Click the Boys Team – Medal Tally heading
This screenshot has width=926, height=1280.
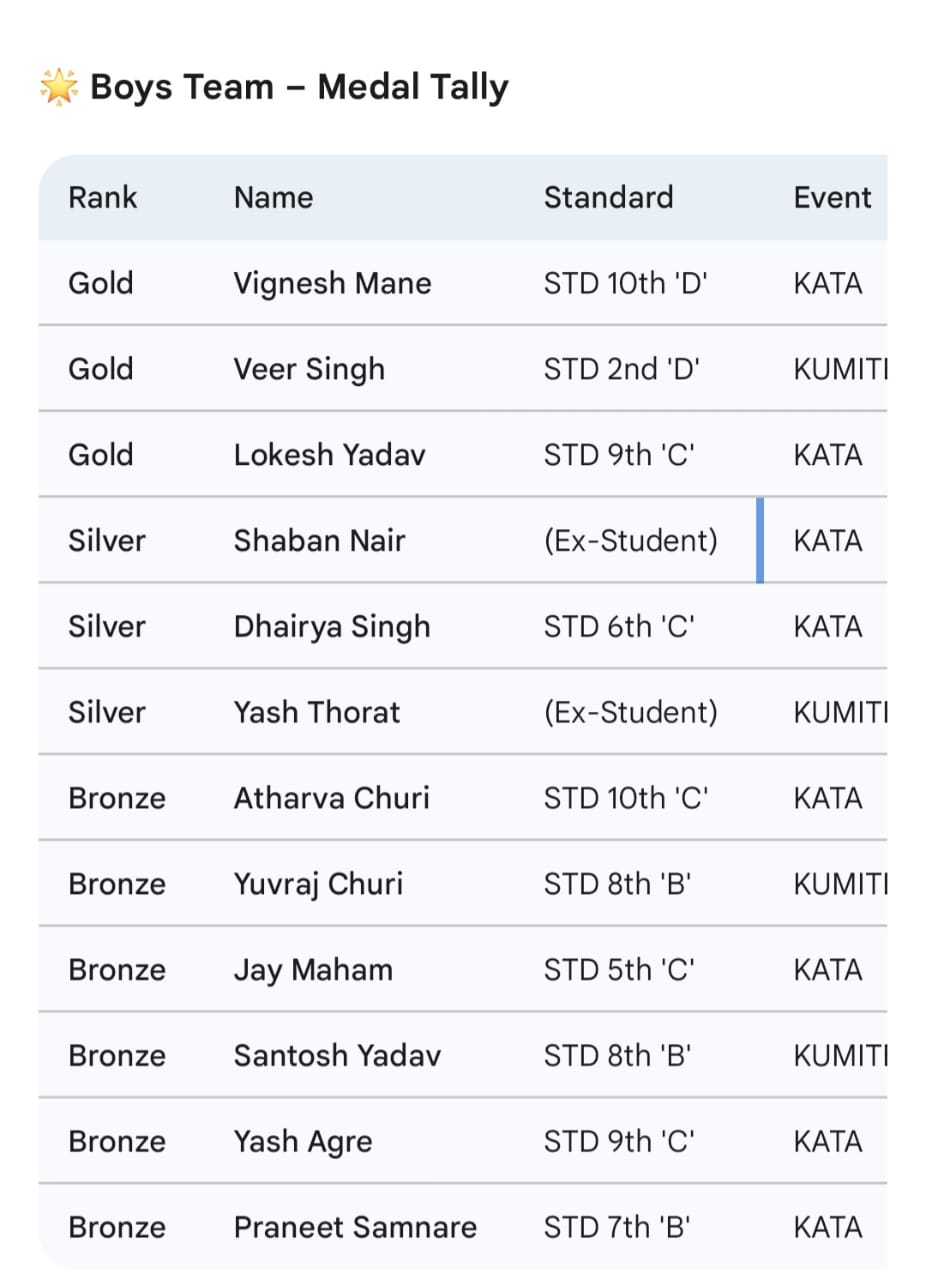(x=298, y=88)
